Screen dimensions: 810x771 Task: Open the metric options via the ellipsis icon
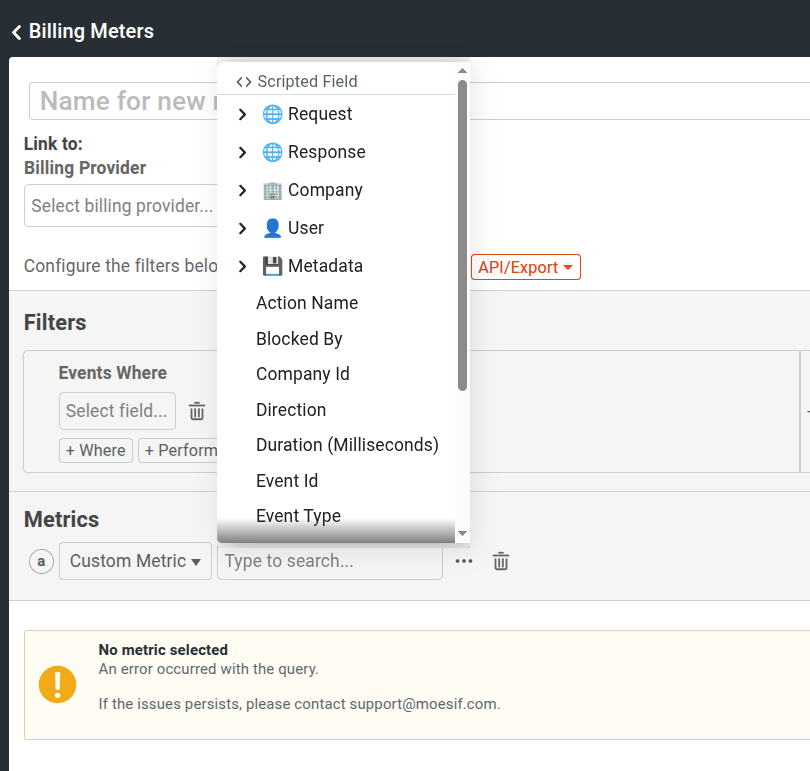(x=463, y=561)
